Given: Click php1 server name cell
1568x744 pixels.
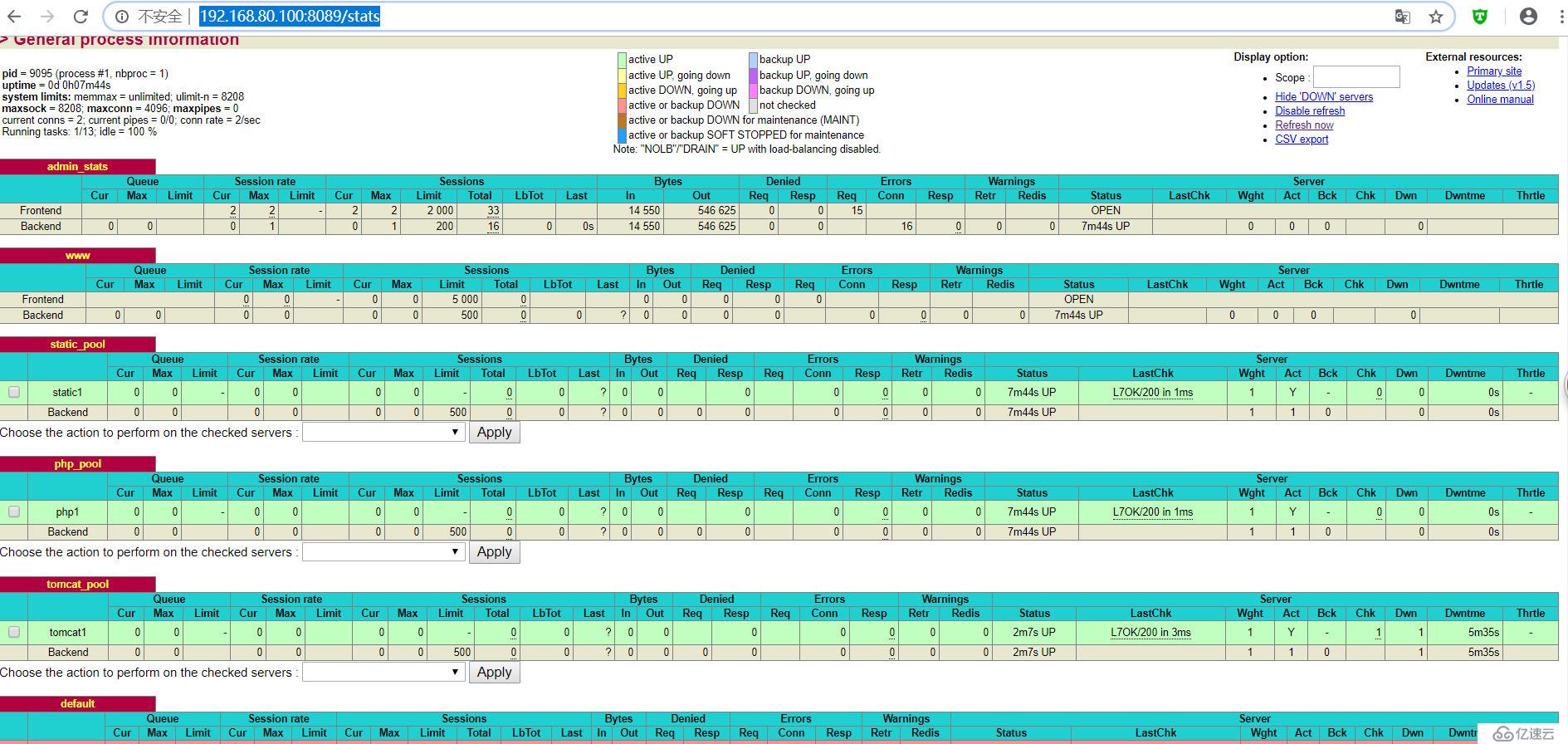Looking at the screenshot, I should tap(67, 512).
